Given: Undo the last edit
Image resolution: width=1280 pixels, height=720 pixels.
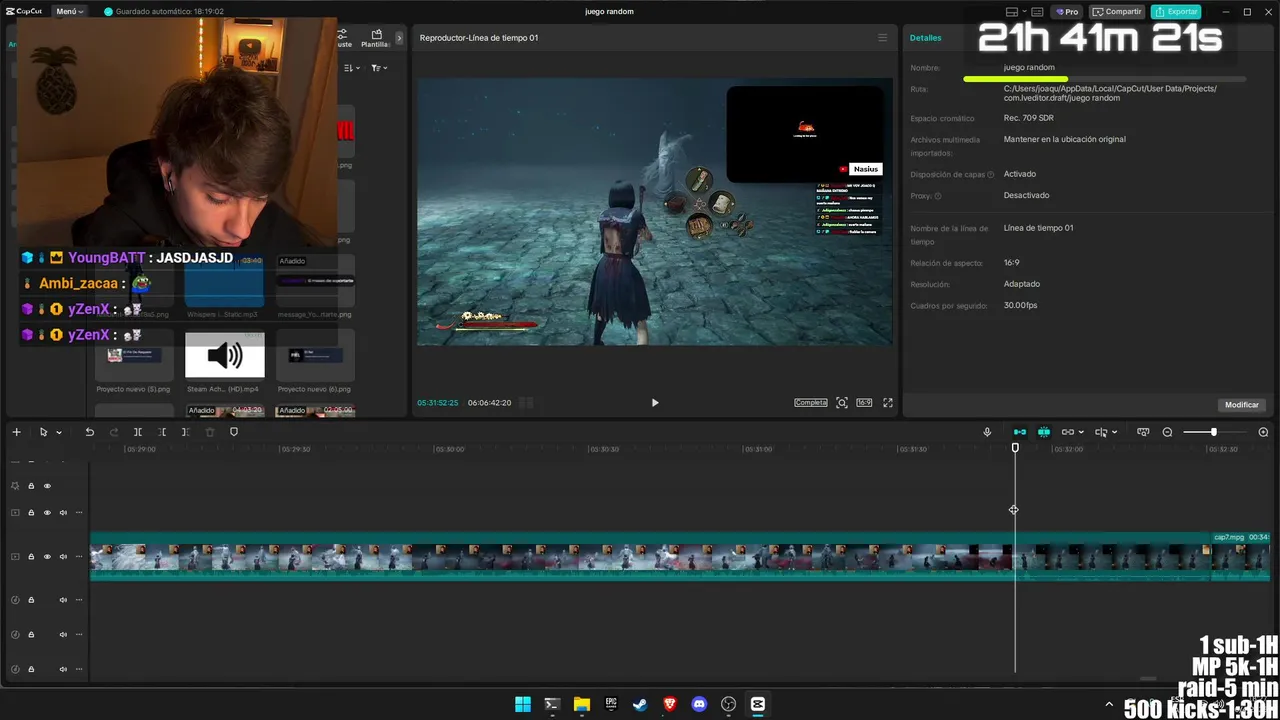Looking at the screenshot, I should [x=89, y=432].
